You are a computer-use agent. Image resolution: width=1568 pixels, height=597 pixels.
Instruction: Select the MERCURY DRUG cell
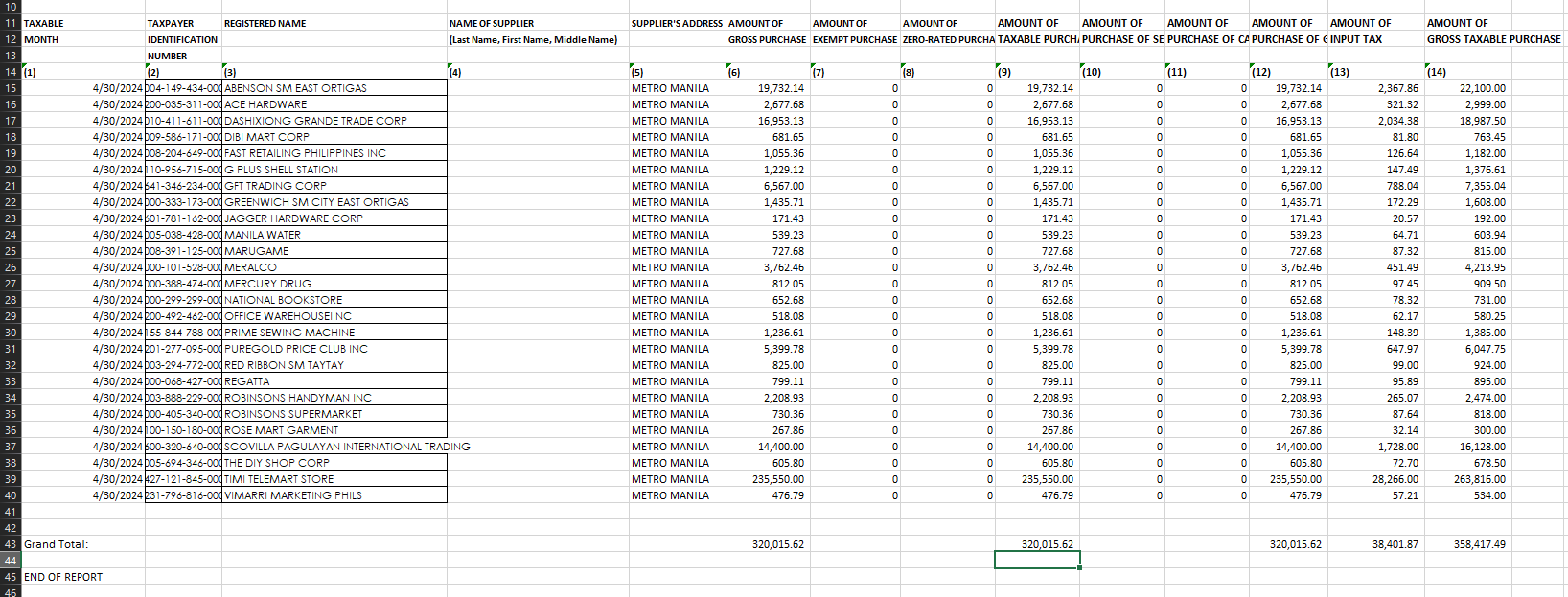[x=334, y=284]
